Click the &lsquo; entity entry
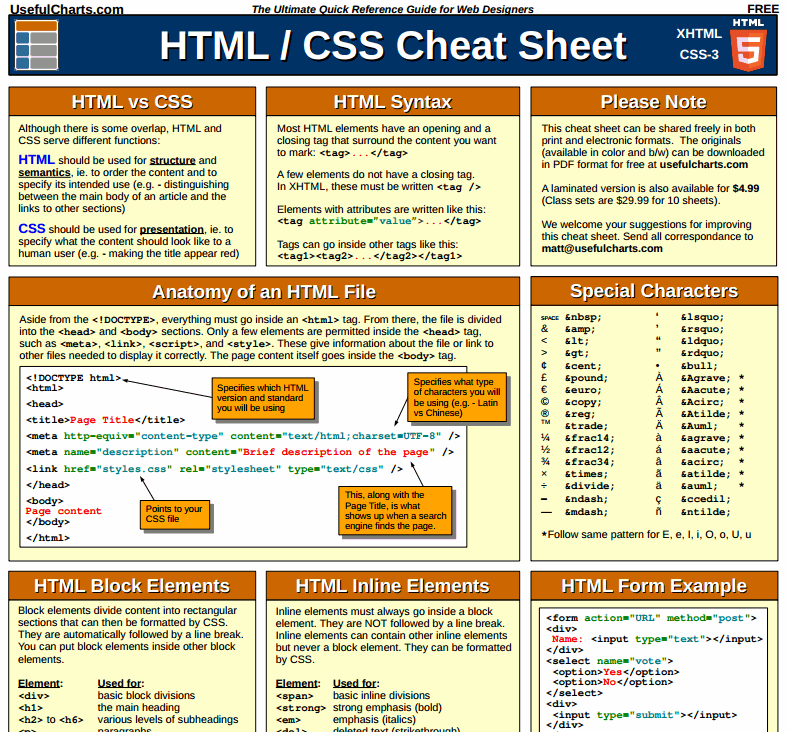 (x=702, y=317)
